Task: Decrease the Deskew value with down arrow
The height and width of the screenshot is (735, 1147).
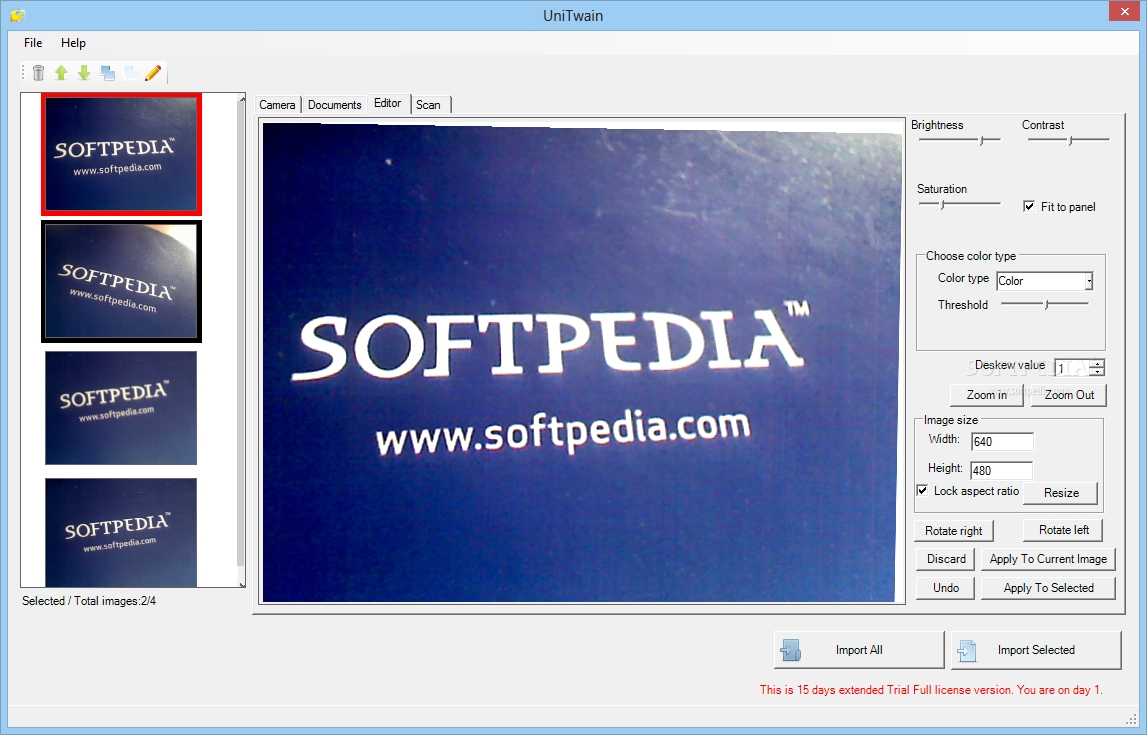Action: (1097, 372)
